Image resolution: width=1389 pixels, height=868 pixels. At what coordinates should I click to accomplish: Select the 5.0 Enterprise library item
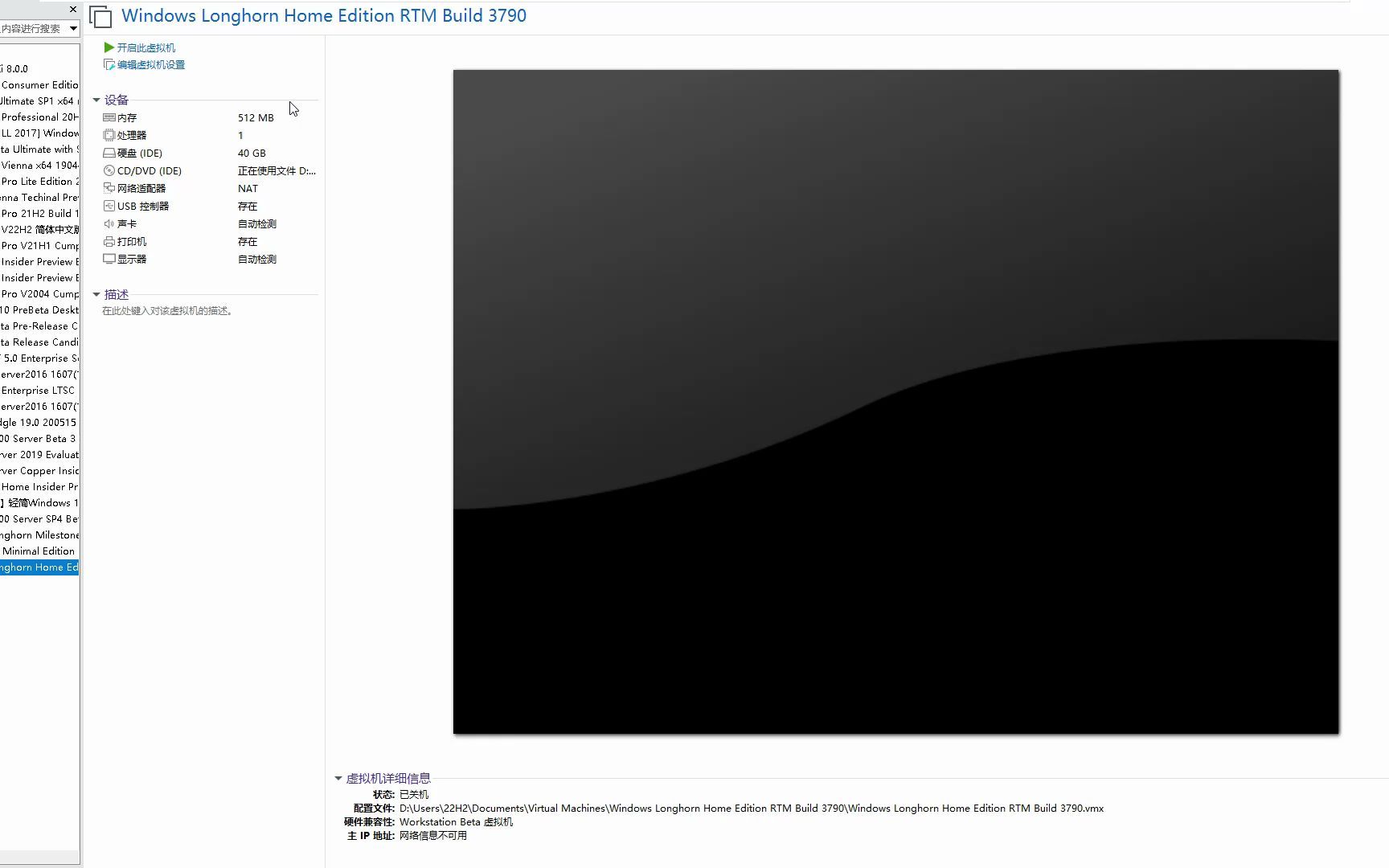tap(39, 358)
